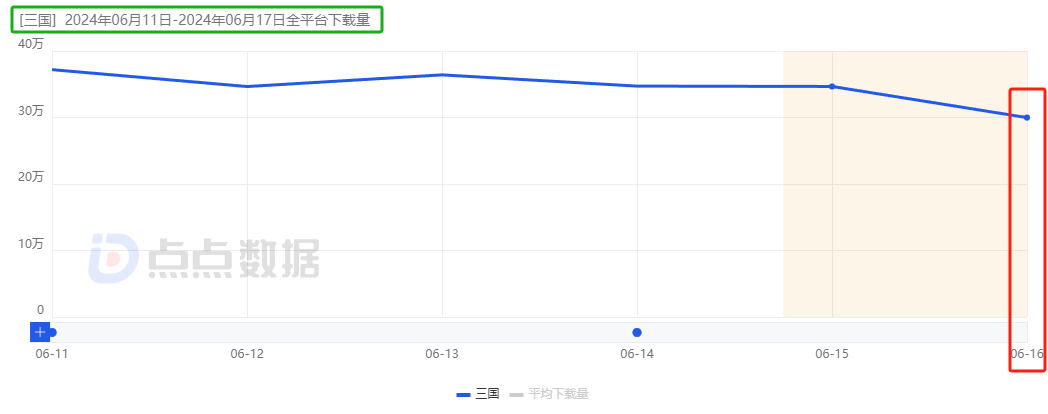1048x414 pixels.
Task: Click the gray 平均下载量 legend marker
Action: tap(516, 395)
